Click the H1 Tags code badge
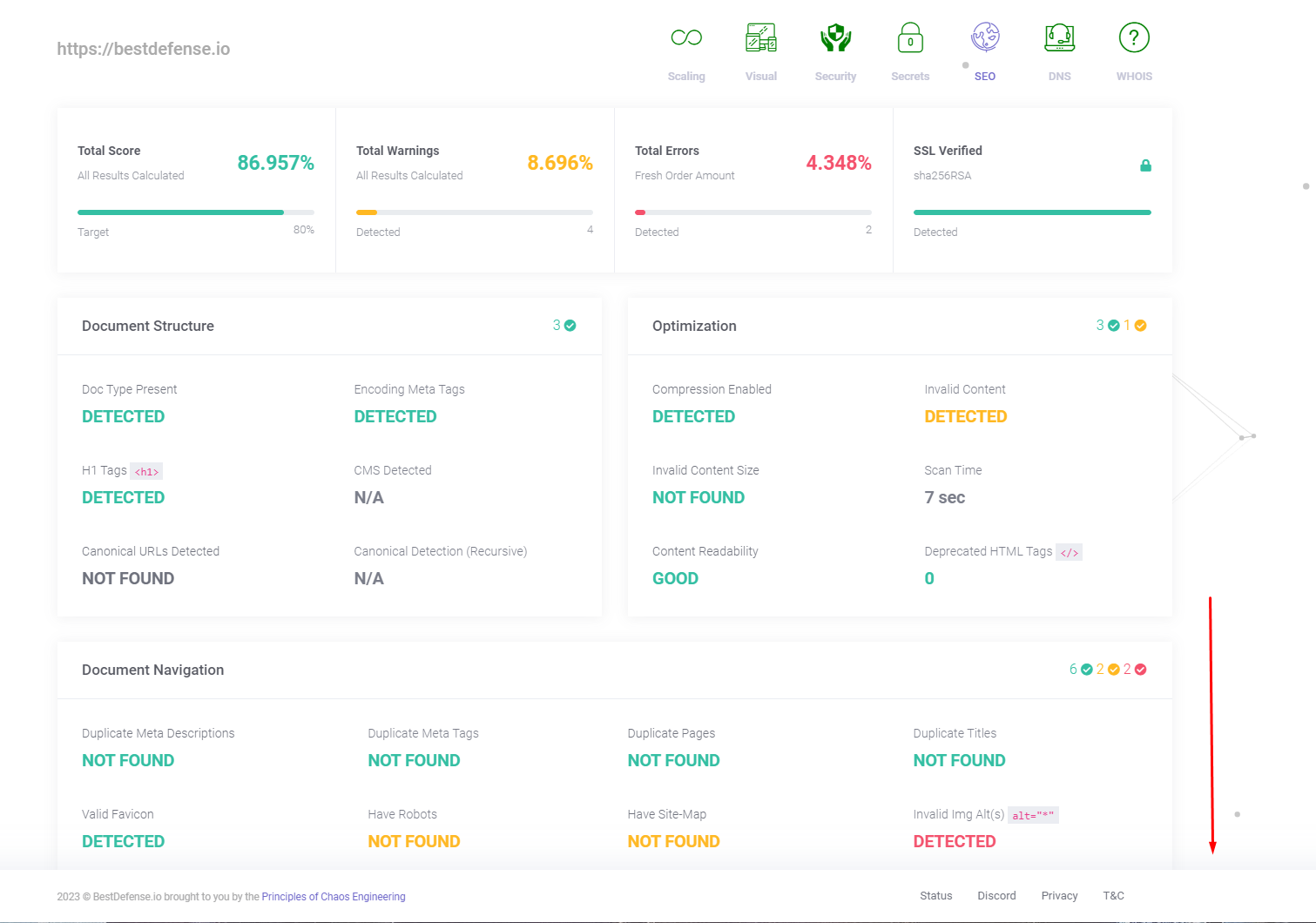Image resolution: width=1316 pixels, height=923 pixels. 146,472
